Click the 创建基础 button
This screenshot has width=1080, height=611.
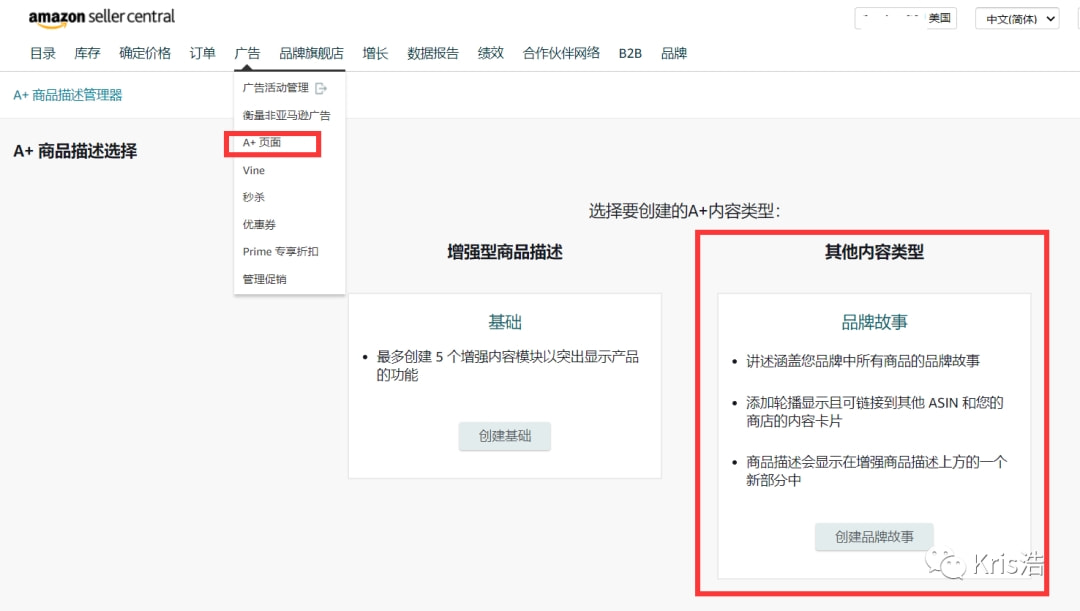pyautogui.click(x=505, y=436)
